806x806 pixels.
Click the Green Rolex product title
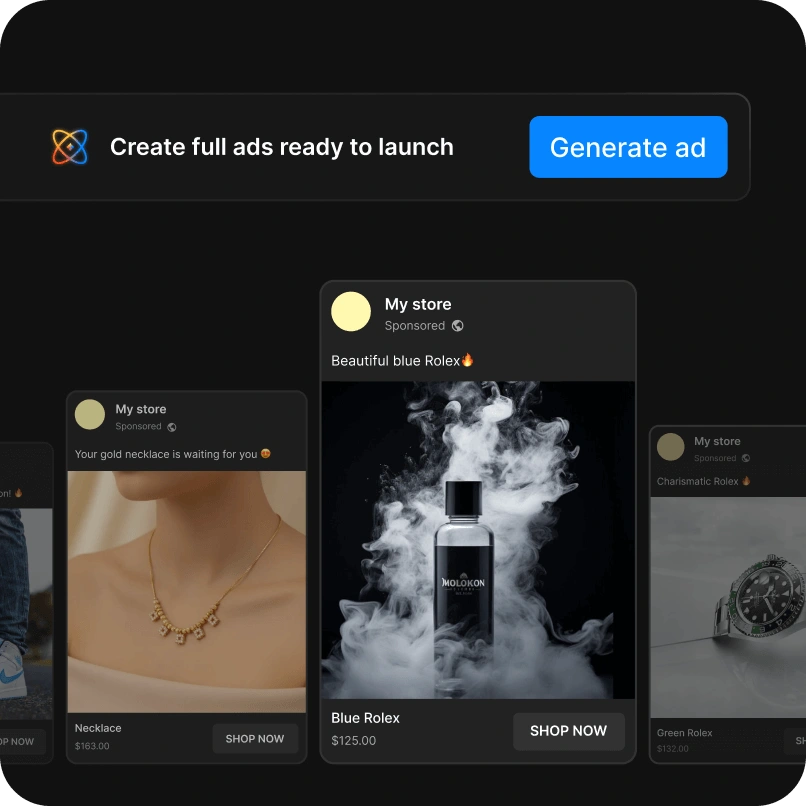[685, 733]
